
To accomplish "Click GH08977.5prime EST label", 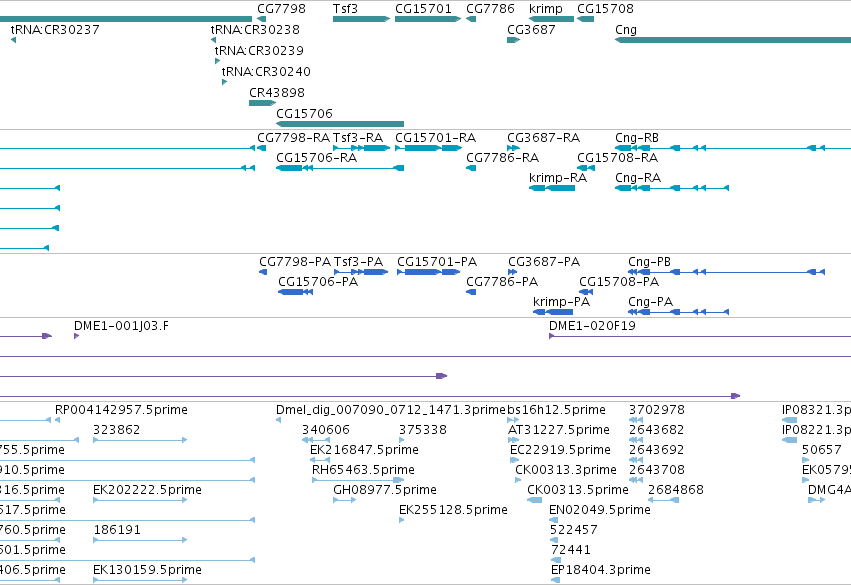I will pyautogui.click(x=385, y=490).
